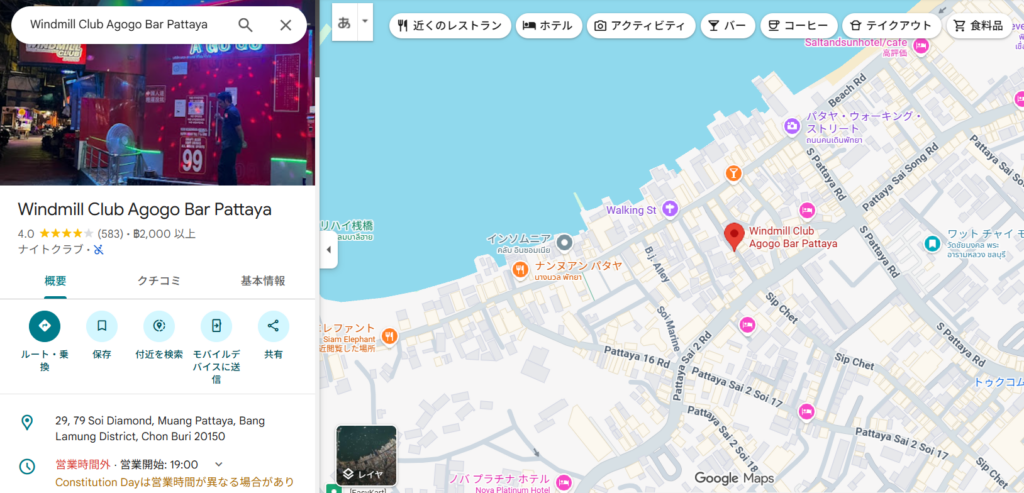
Task: Click the 保存 bookmark icon
Action: 101,326
